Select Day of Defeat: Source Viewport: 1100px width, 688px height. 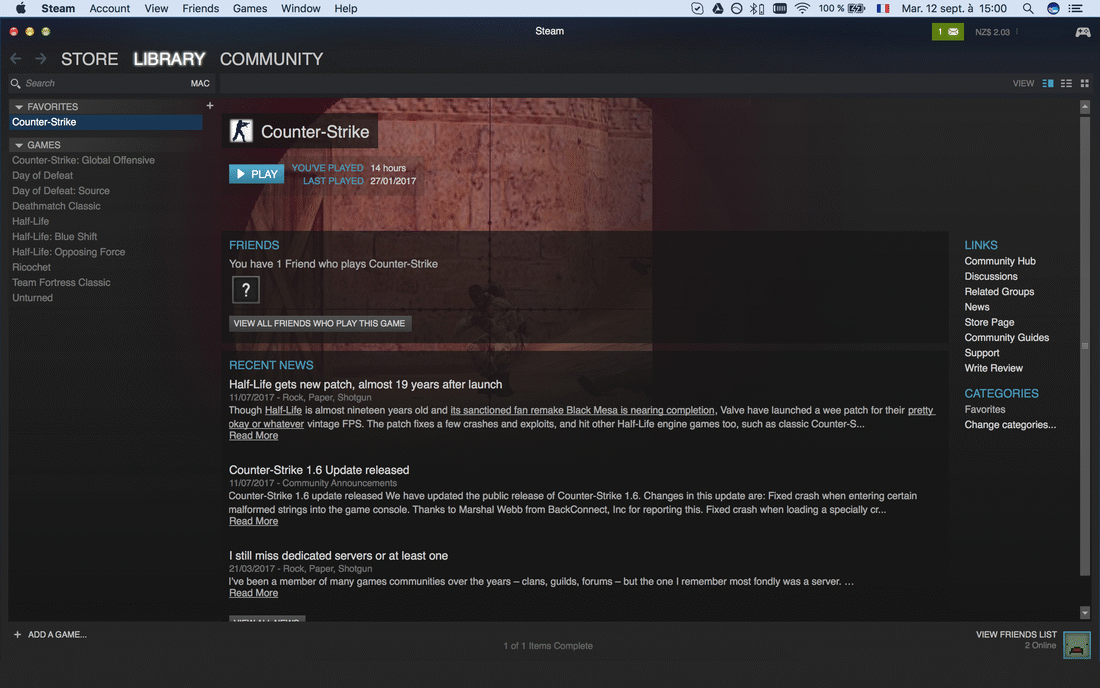pos(60,191)
